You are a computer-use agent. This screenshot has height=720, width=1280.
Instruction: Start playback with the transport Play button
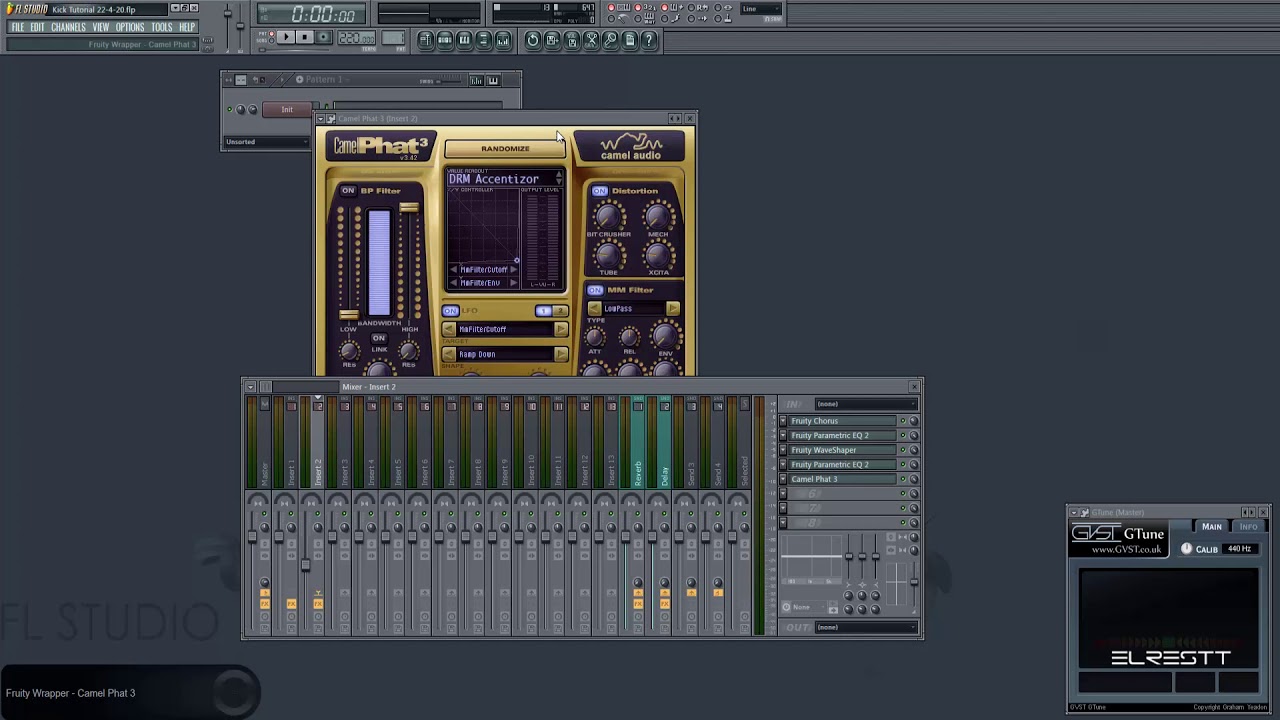point(286,38)
